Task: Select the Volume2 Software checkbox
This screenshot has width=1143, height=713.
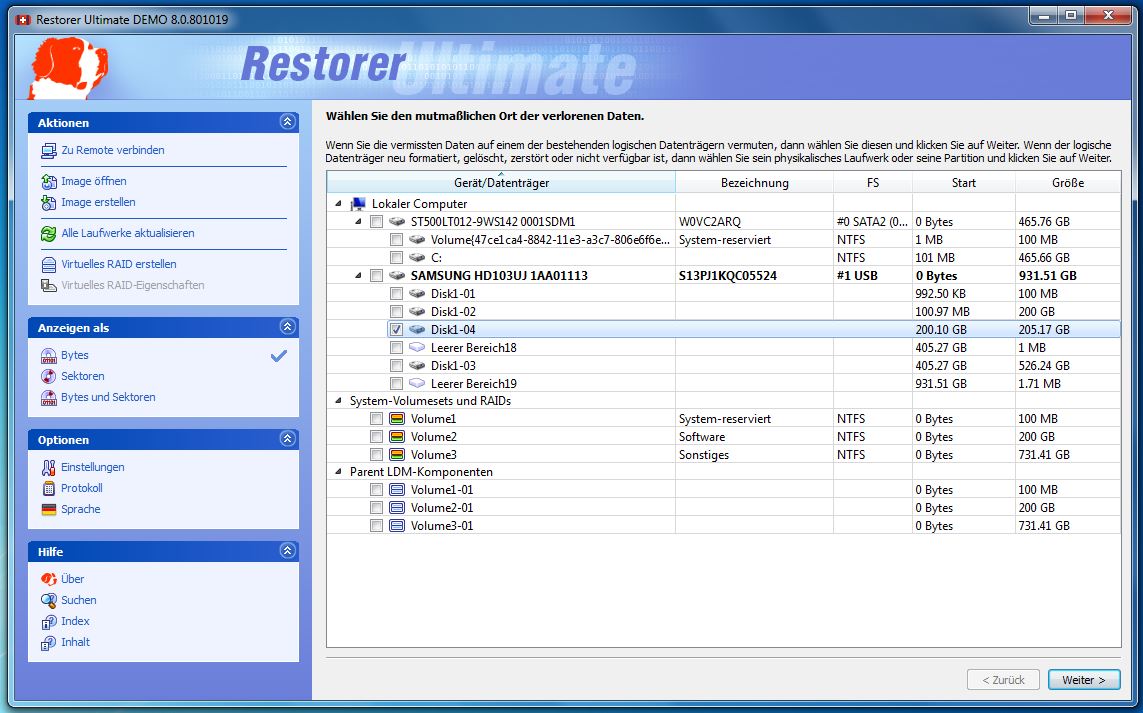Action: pyautogui.click(x=376, y=437)
